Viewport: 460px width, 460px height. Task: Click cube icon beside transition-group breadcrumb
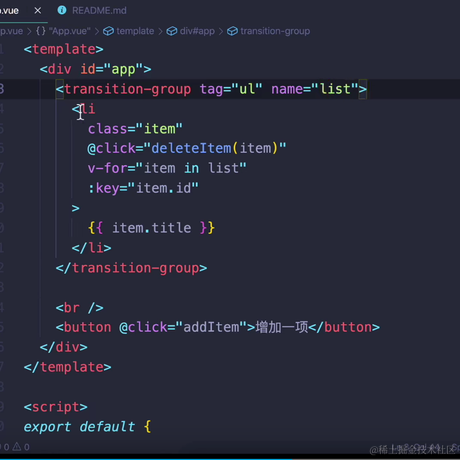(232, 31)
